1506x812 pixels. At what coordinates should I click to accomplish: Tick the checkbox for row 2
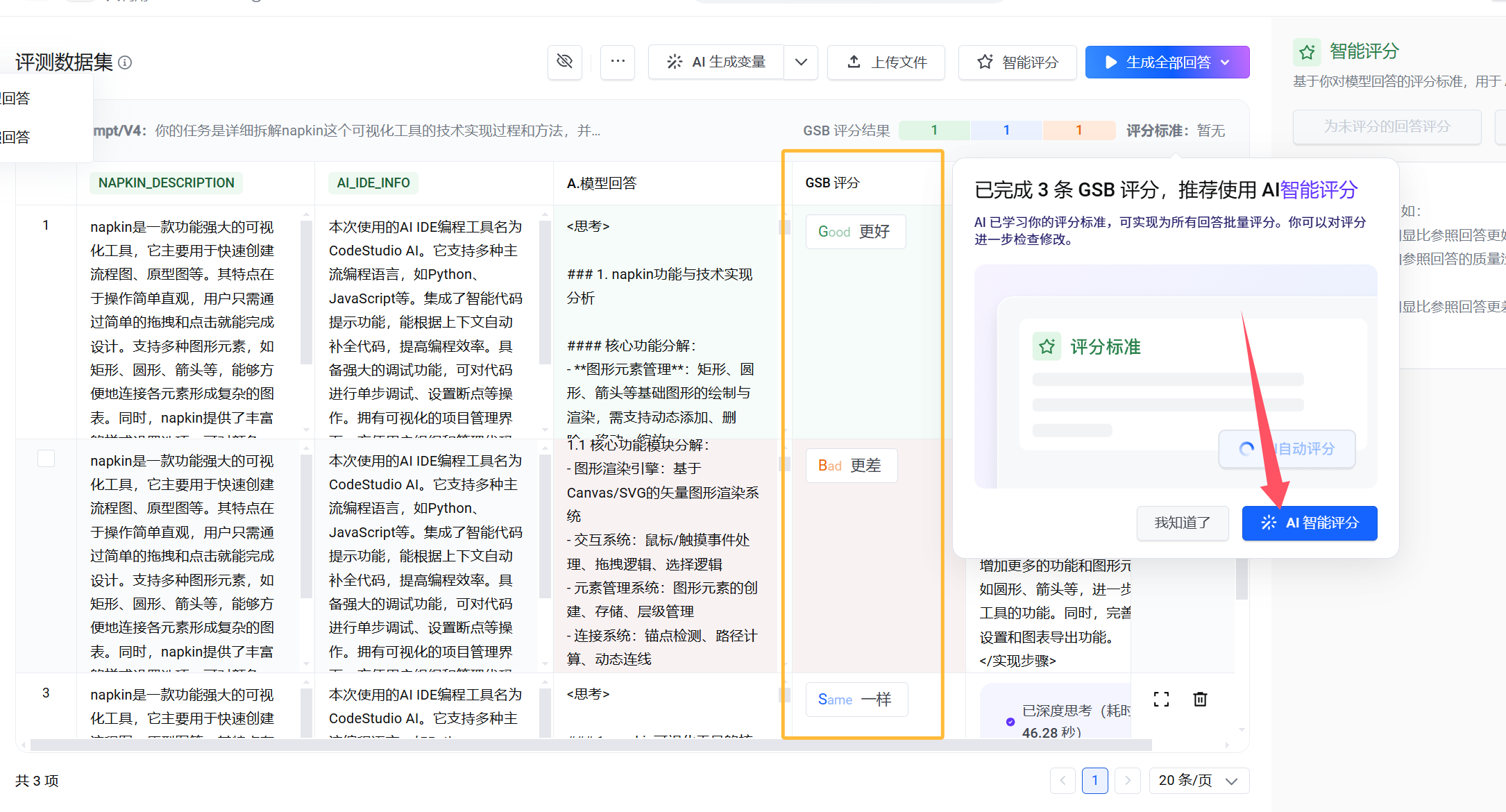coord(46,459)
